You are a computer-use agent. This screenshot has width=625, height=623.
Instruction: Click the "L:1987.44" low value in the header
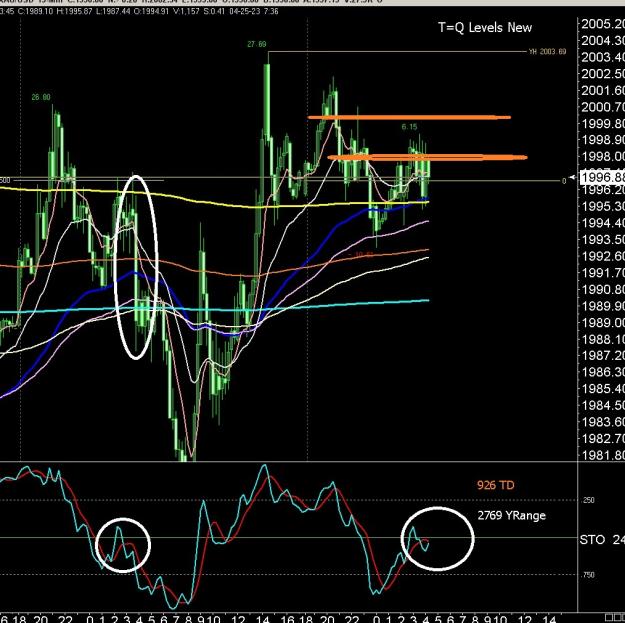pyautogui.click(x=113, y=11)
